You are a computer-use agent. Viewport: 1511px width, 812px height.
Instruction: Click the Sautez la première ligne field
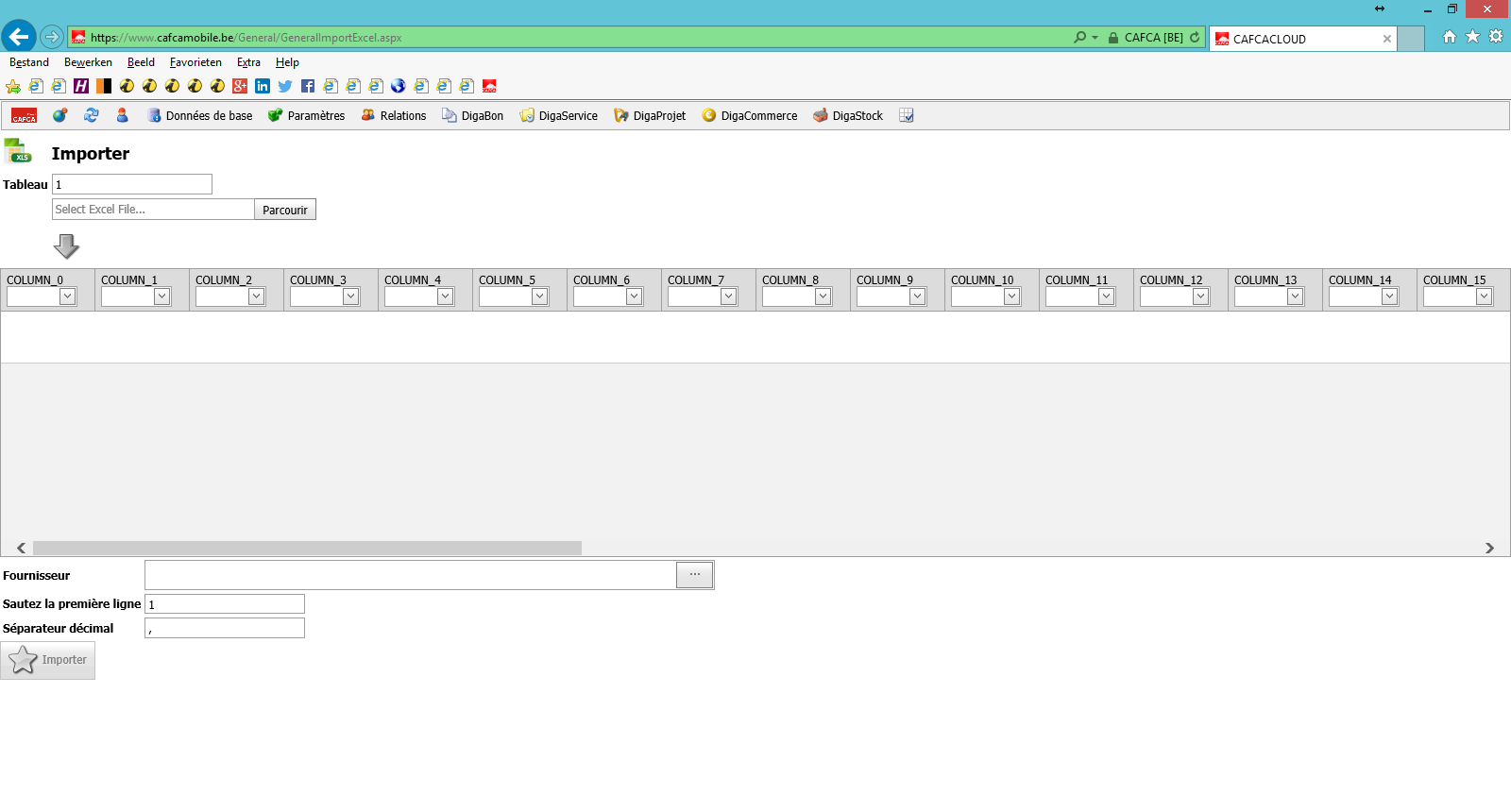click(225, 604)
